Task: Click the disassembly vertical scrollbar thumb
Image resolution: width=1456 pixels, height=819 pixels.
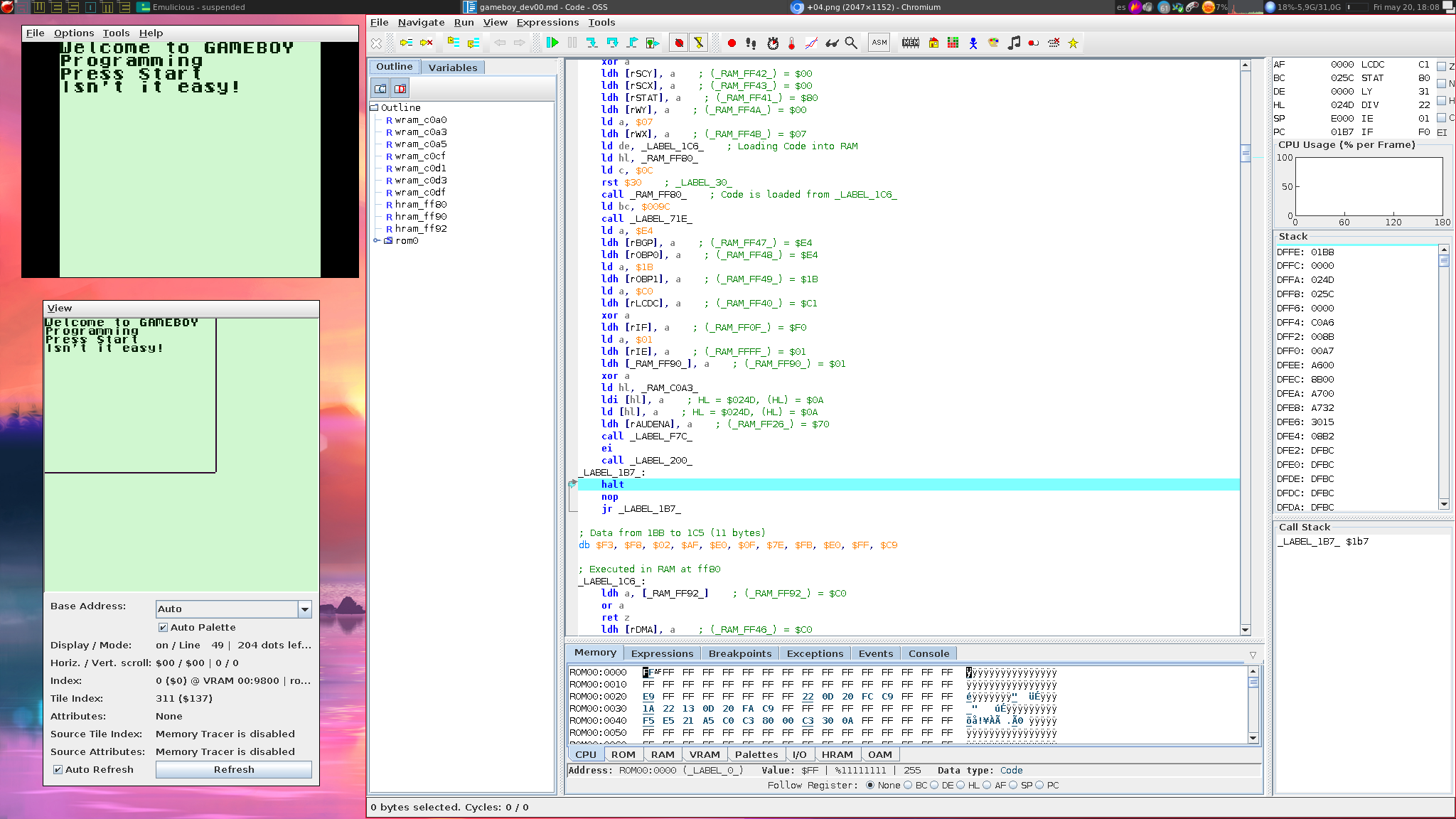Action: point(1246,153)
